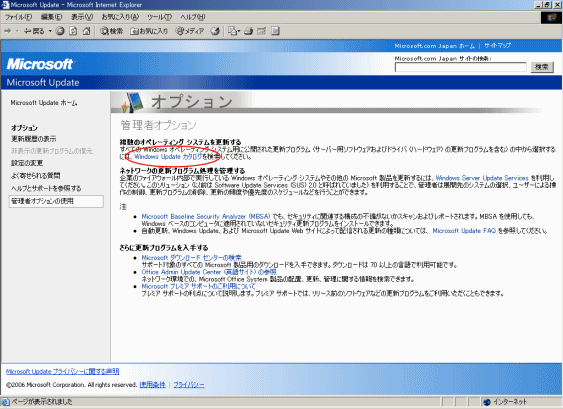Click the History toolbar icon
Viewport: 563px width, 409px height.
tap(215, 31)
